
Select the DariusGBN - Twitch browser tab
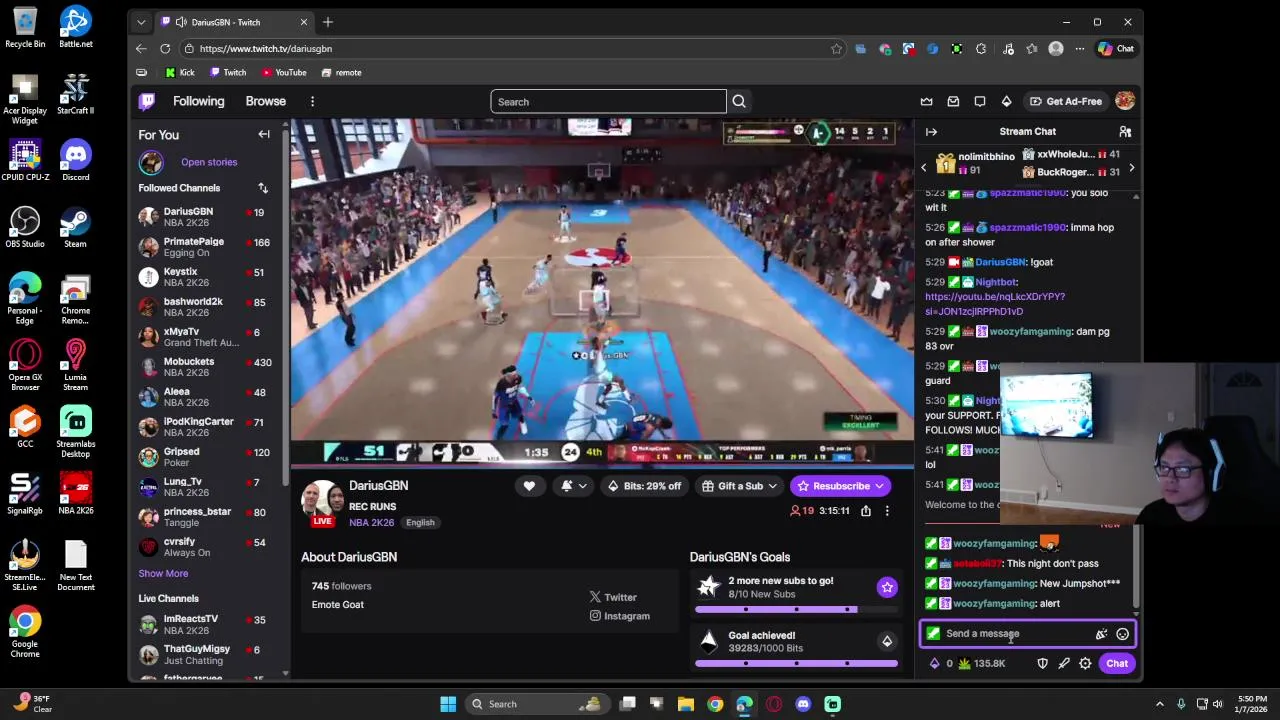click(x=235, y=22)
